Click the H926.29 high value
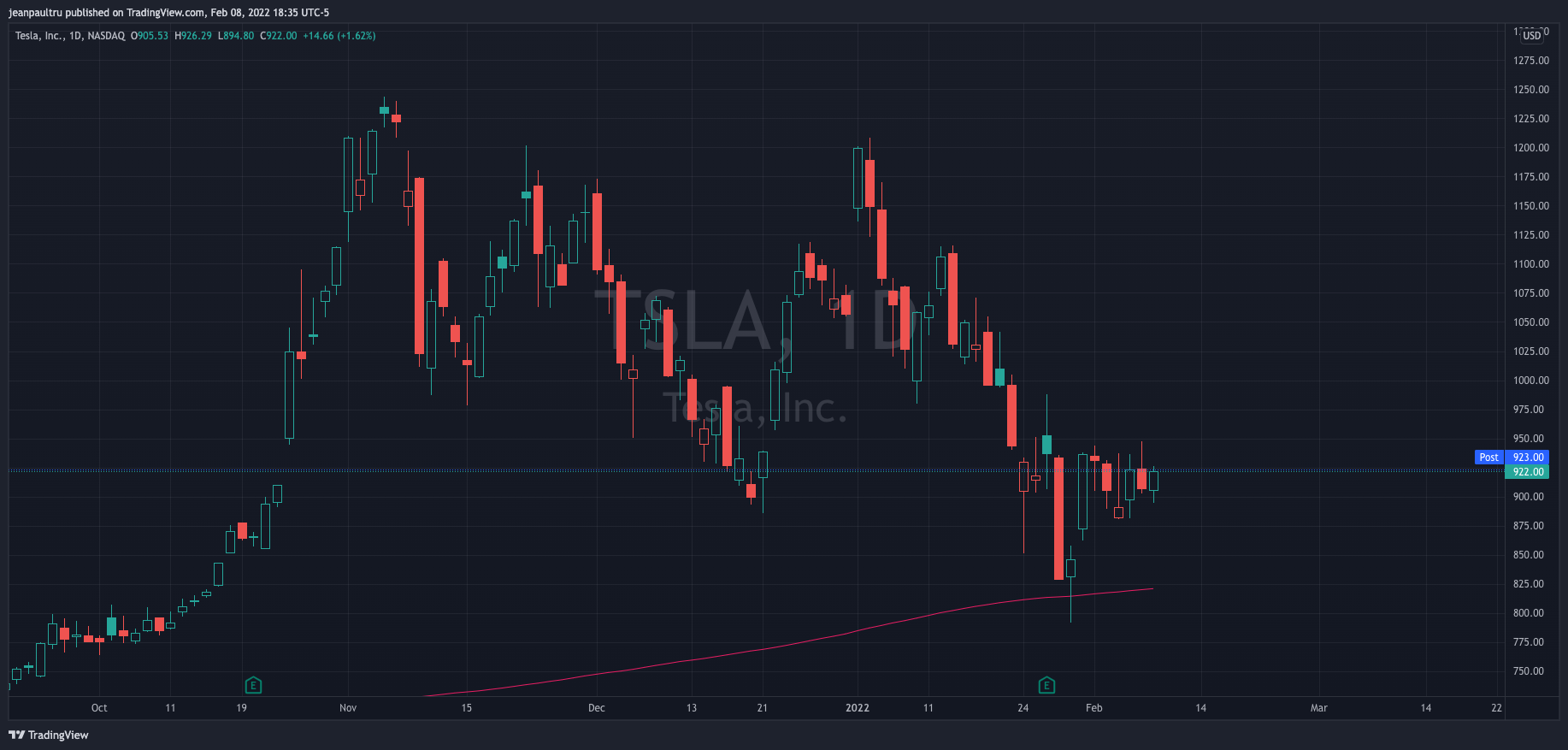 (193, 36)
